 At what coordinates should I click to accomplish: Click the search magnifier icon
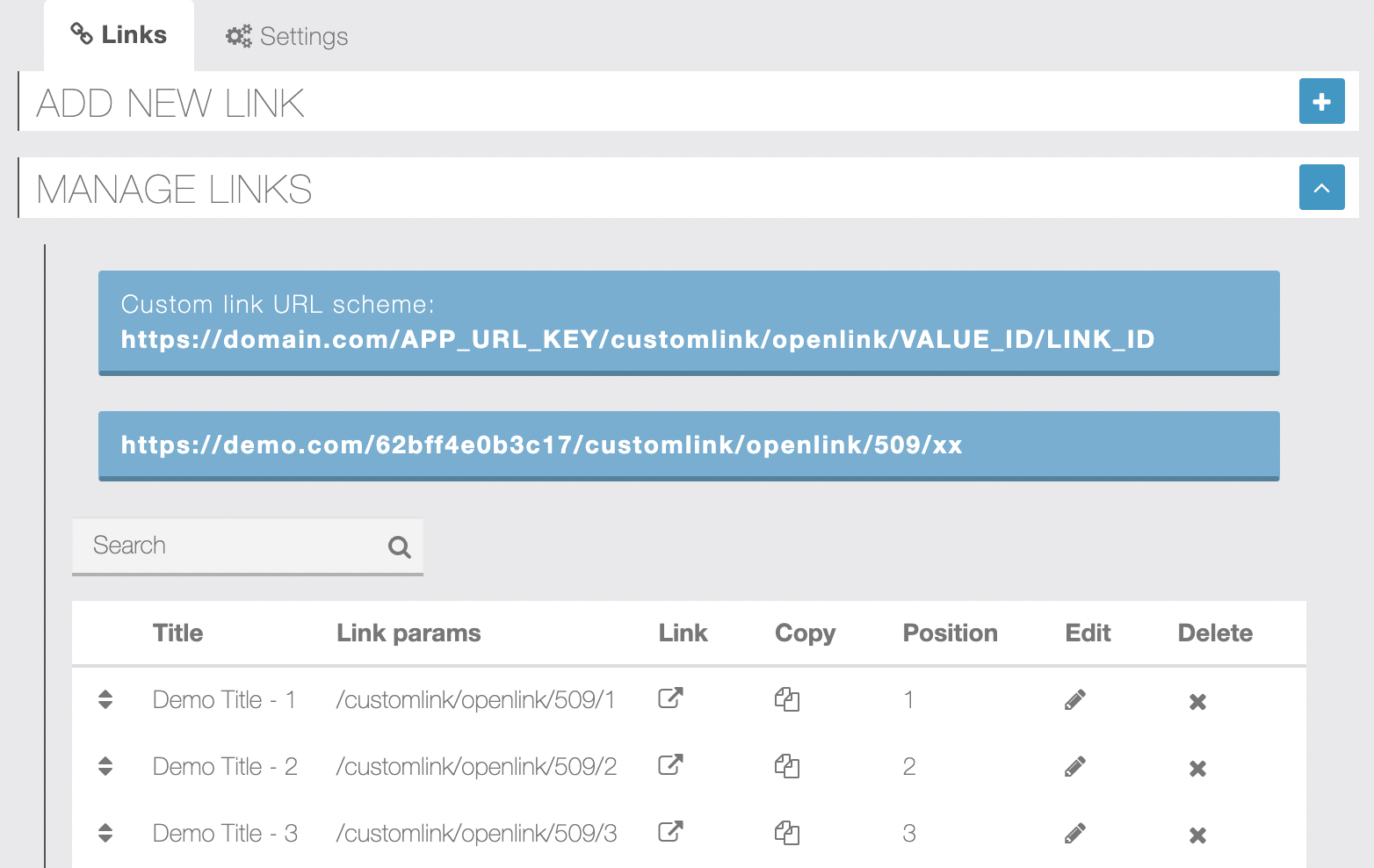coord(400,546)
